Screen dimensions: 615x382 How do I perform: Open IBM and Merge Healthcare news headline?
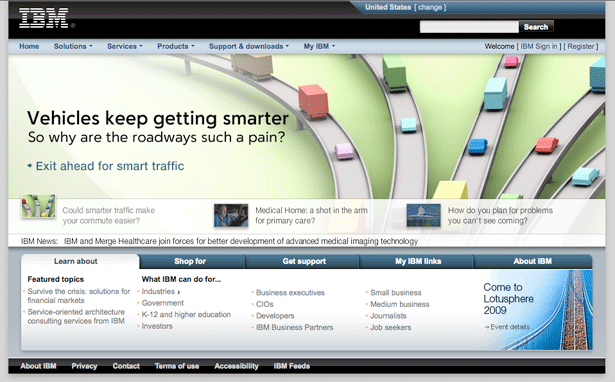pyautogui.click(x=241, y=241)
